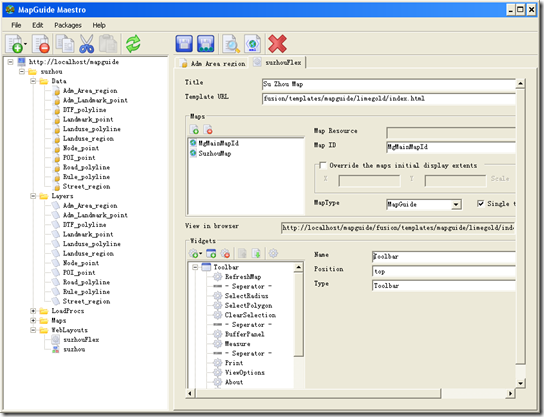Select Road_polyline under Layers
The height and width of the screenshot is (417, 544).
click(x=86, y=282)
